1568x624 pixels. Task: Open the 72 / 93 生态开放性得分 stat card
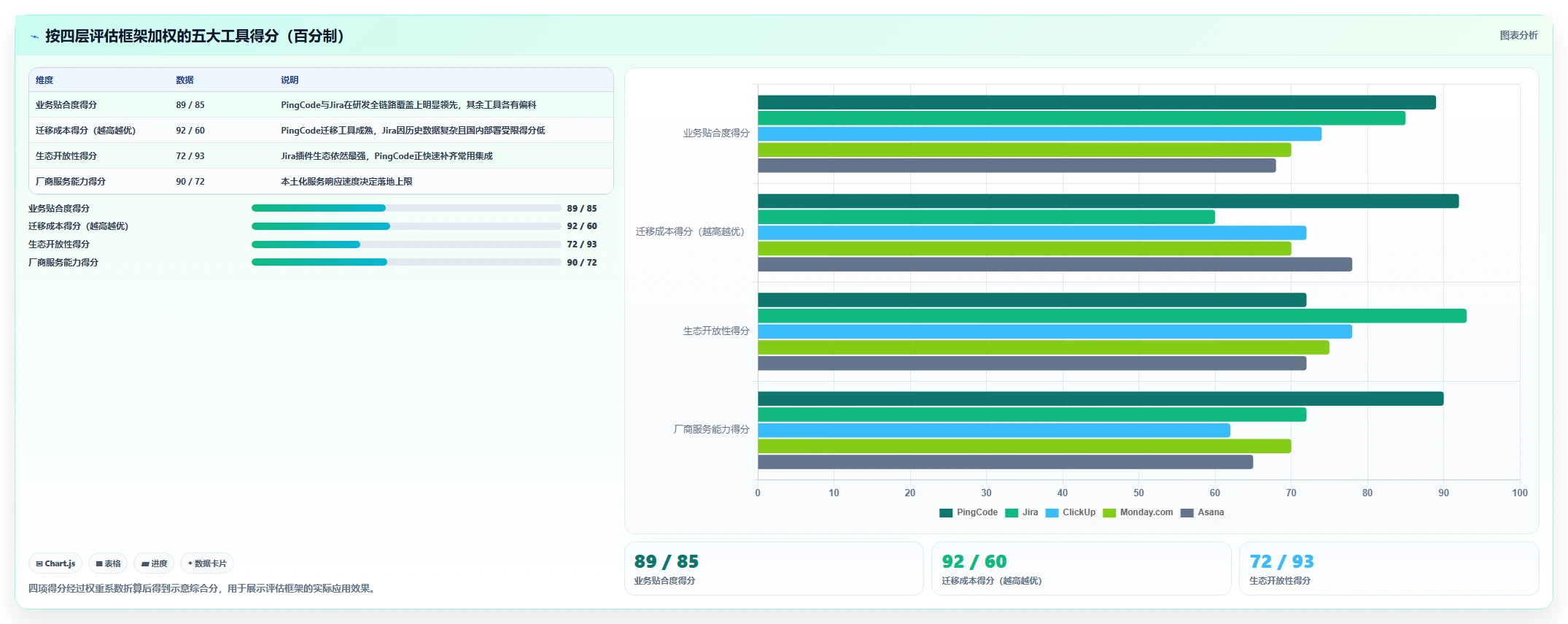click(1389, 569)
